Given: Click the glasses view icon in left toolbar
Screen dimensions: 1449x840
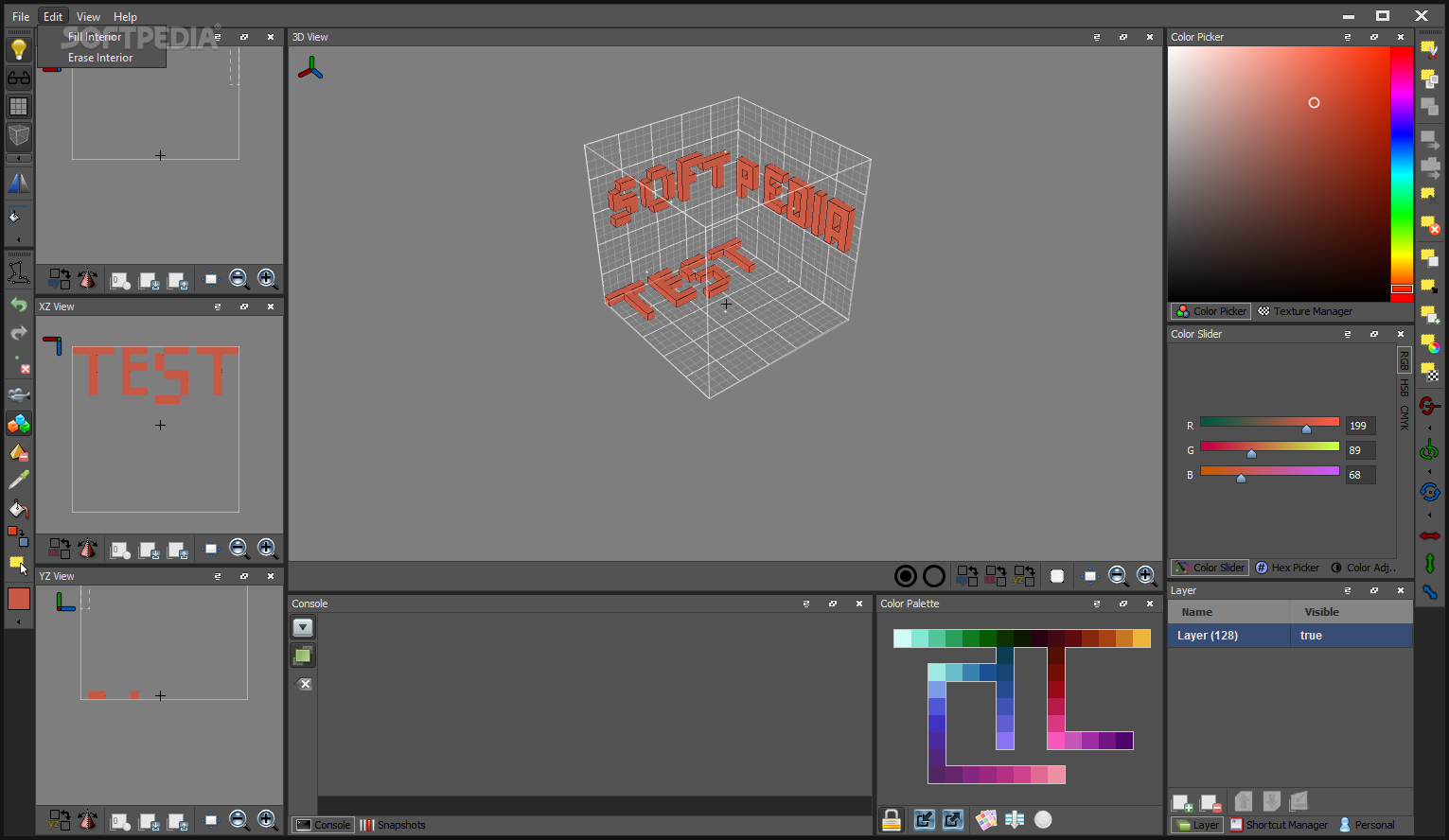Looking at the screenshot, I should coord(19,79).
